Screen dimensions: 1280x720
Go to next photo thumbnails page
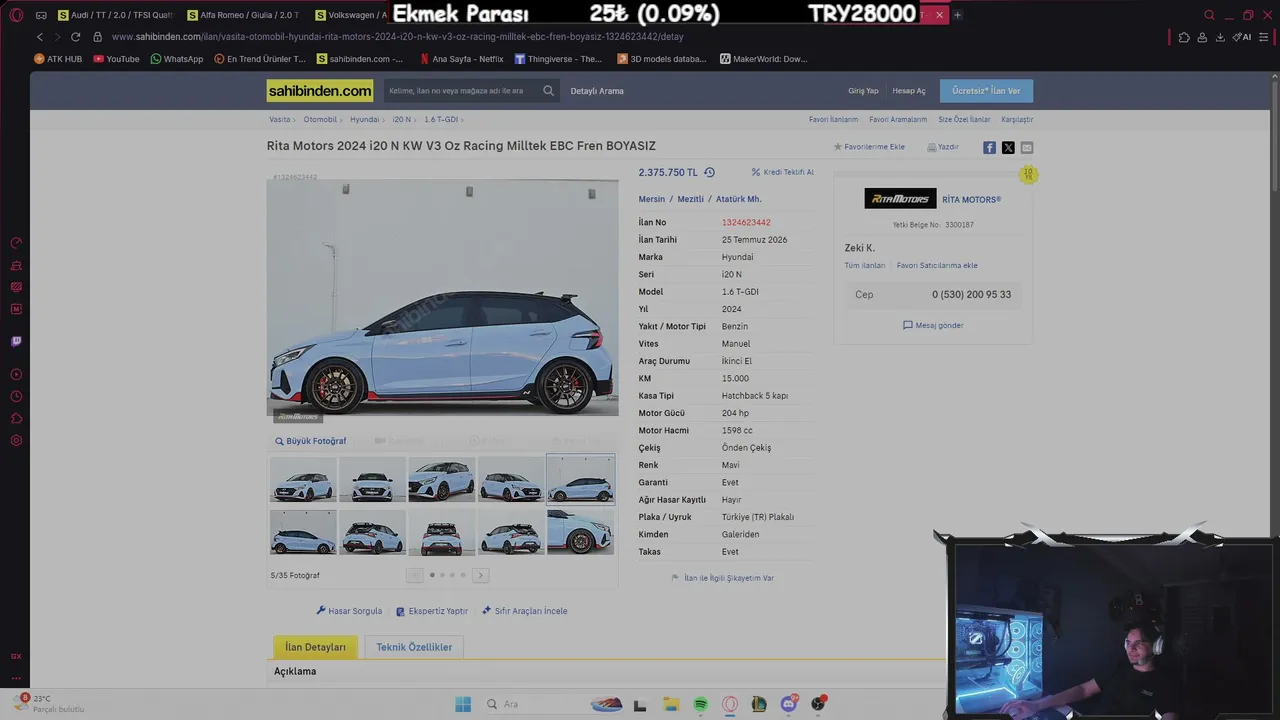point(481,575)
